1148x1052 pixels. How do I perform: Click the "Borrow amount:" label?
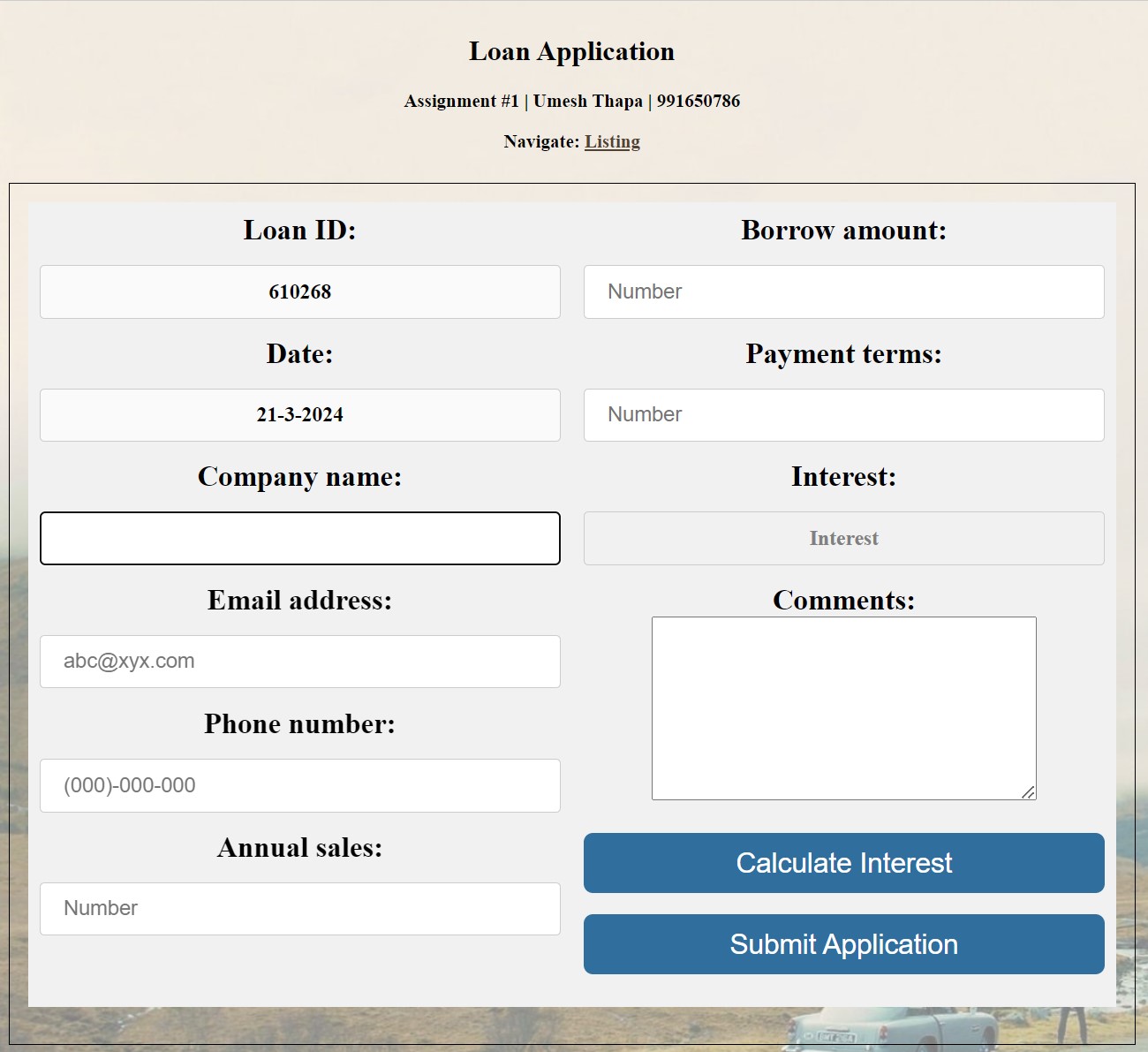click(843, 231)
